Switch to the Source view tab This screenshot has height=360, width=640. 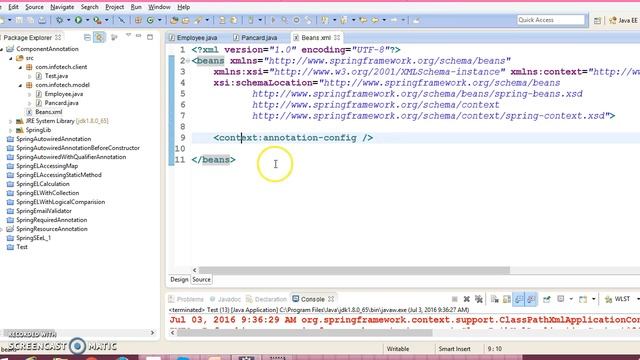[201, 280]
